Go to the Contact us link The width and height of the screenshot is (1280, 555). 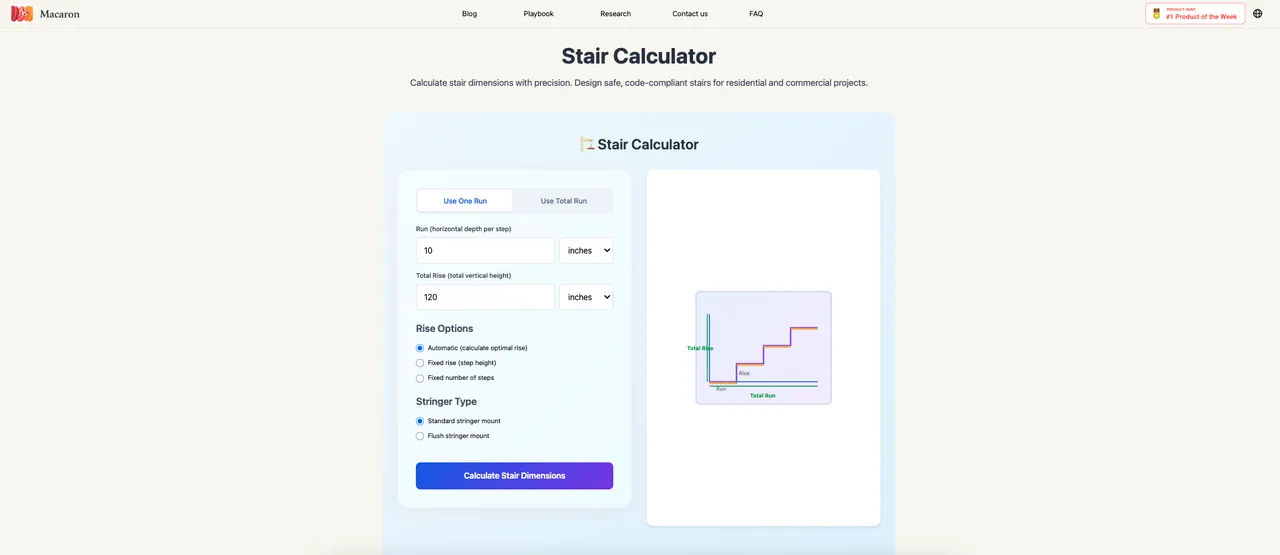690,14
